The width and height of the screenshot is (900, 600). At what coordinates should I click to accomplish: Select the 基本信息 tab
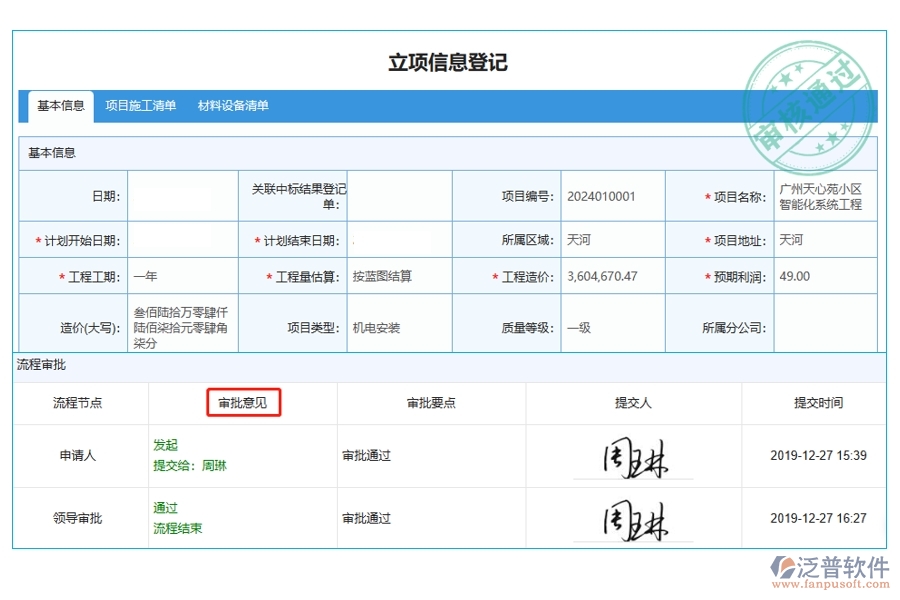coord(60,104)
